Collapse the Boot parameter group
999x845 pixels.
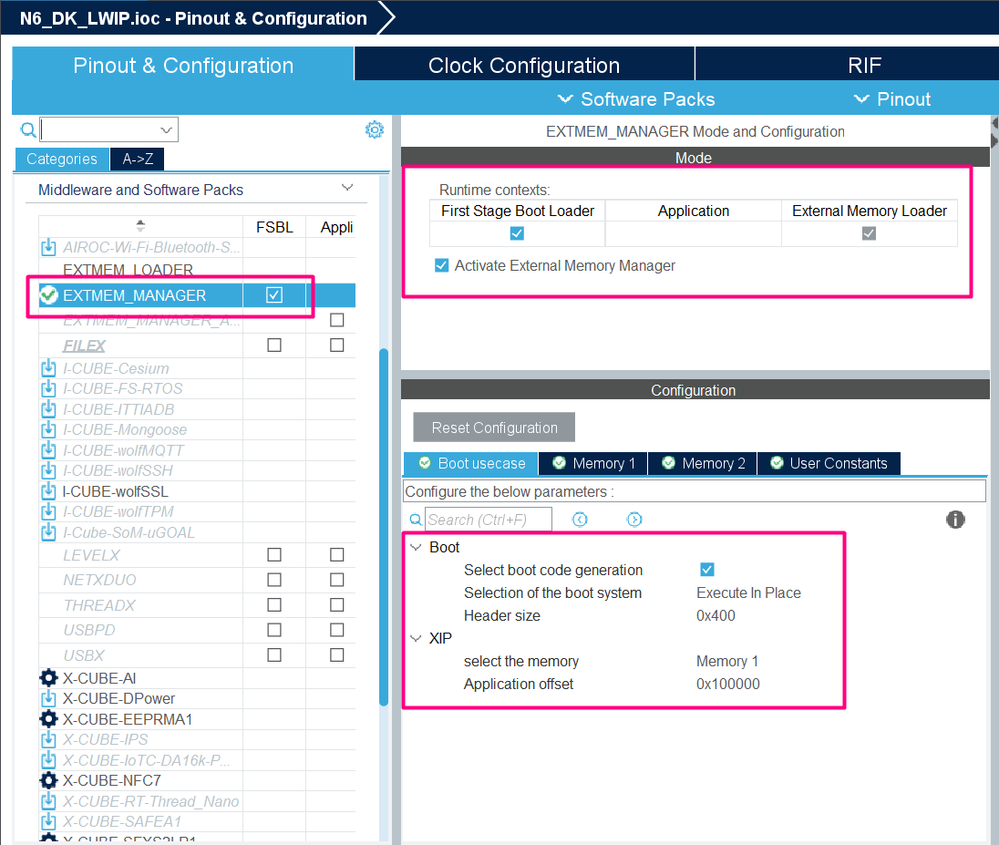coord(416,547)
